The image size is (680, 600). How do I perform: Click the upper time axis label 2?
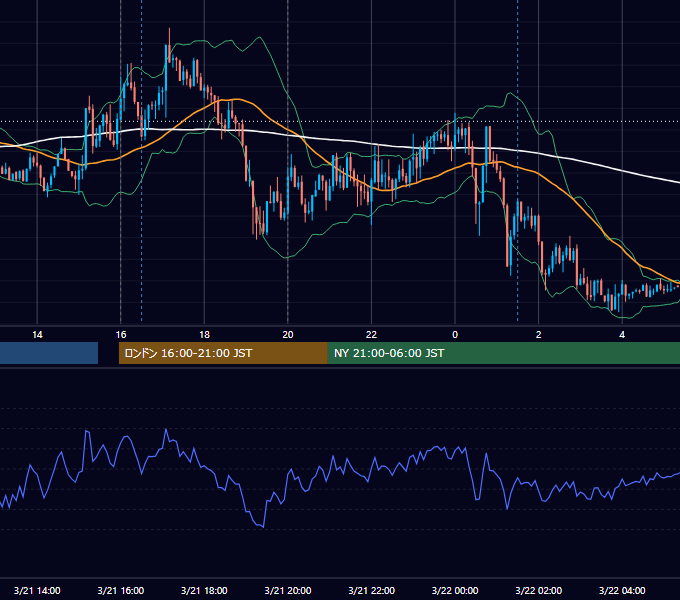(x=538, y=335)
